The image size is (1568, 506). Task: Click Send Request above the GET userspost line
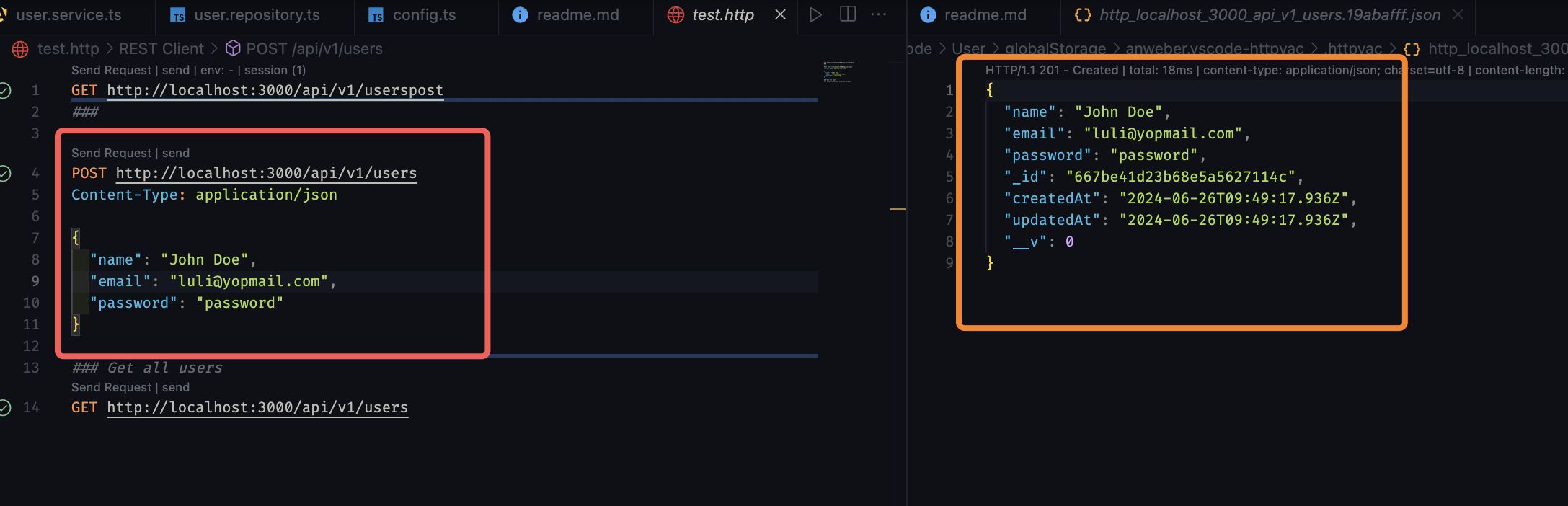pyautogui.click(x=112, y=70)
